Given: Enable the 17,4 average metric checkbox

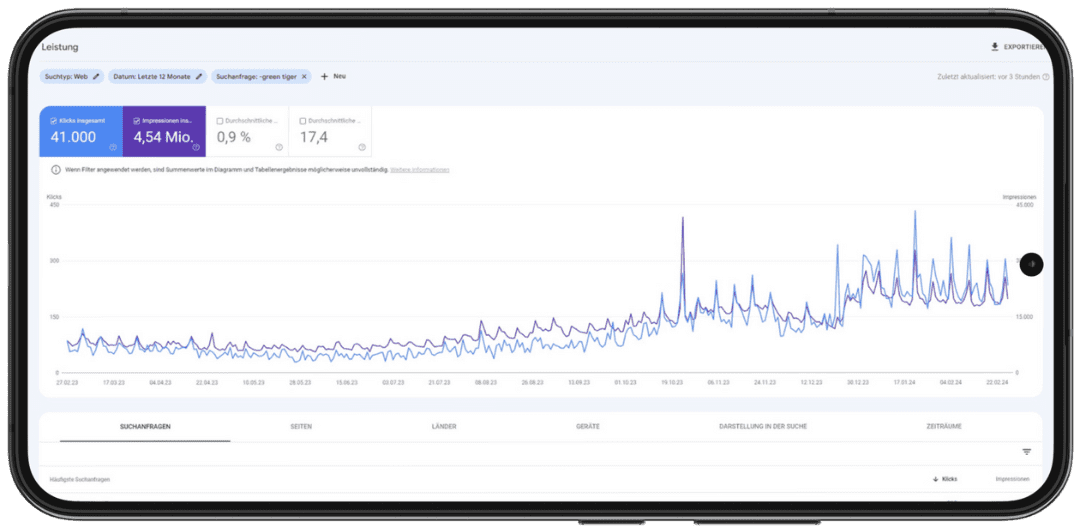Looking at the screenshot, I should 303,121.
